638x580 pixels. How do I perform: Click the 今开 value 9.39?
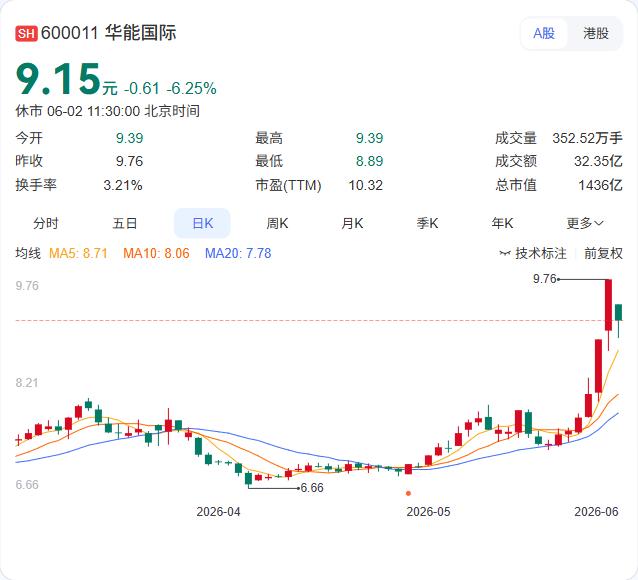[129, 138]
